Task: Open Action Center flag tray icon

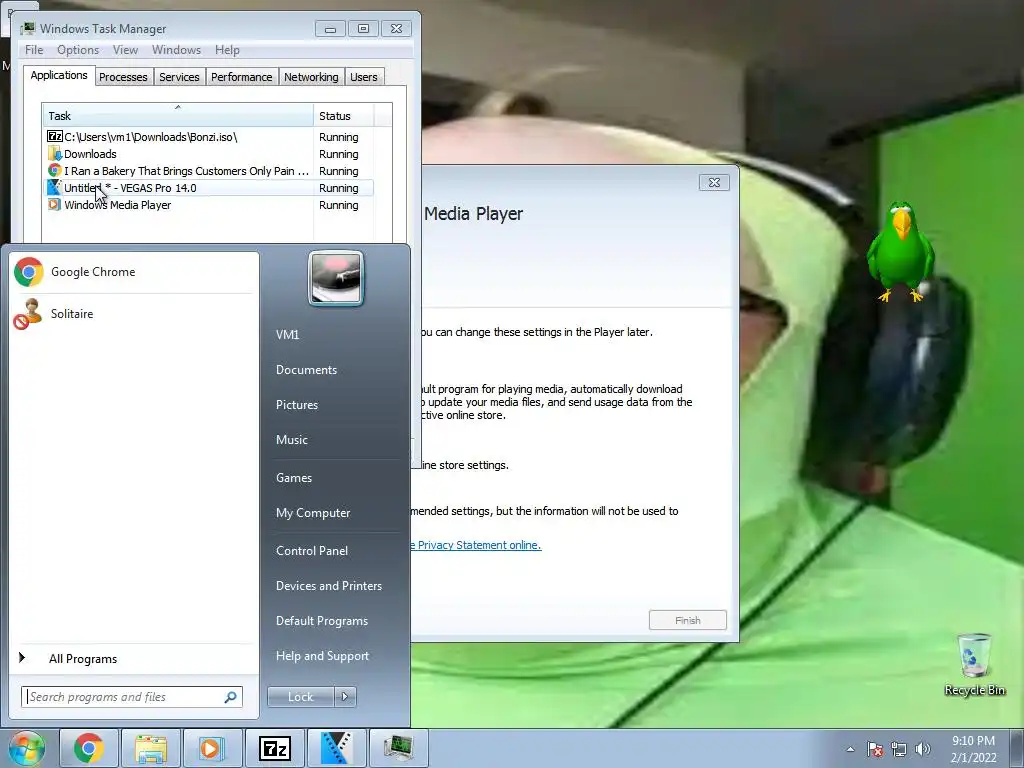Action: (x=875, y=749)
